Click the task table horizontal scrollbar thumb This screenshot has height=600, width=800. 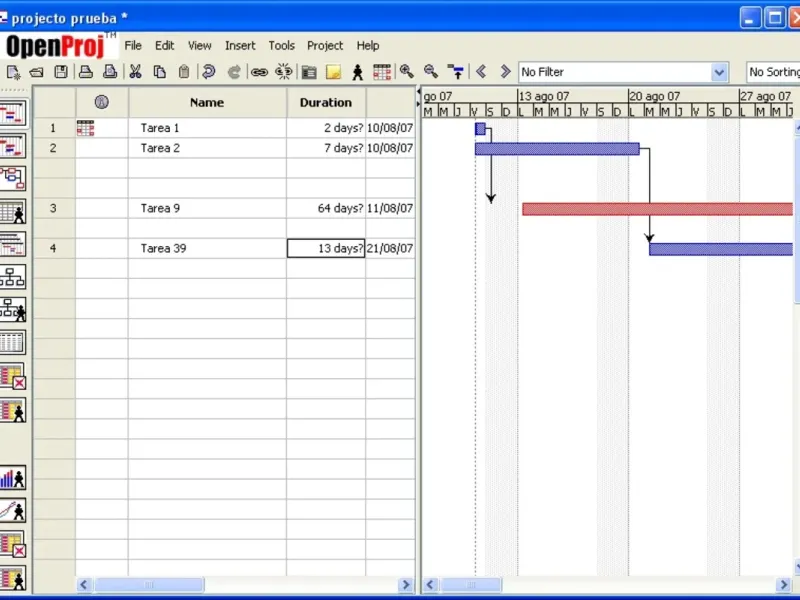point(149,585)
